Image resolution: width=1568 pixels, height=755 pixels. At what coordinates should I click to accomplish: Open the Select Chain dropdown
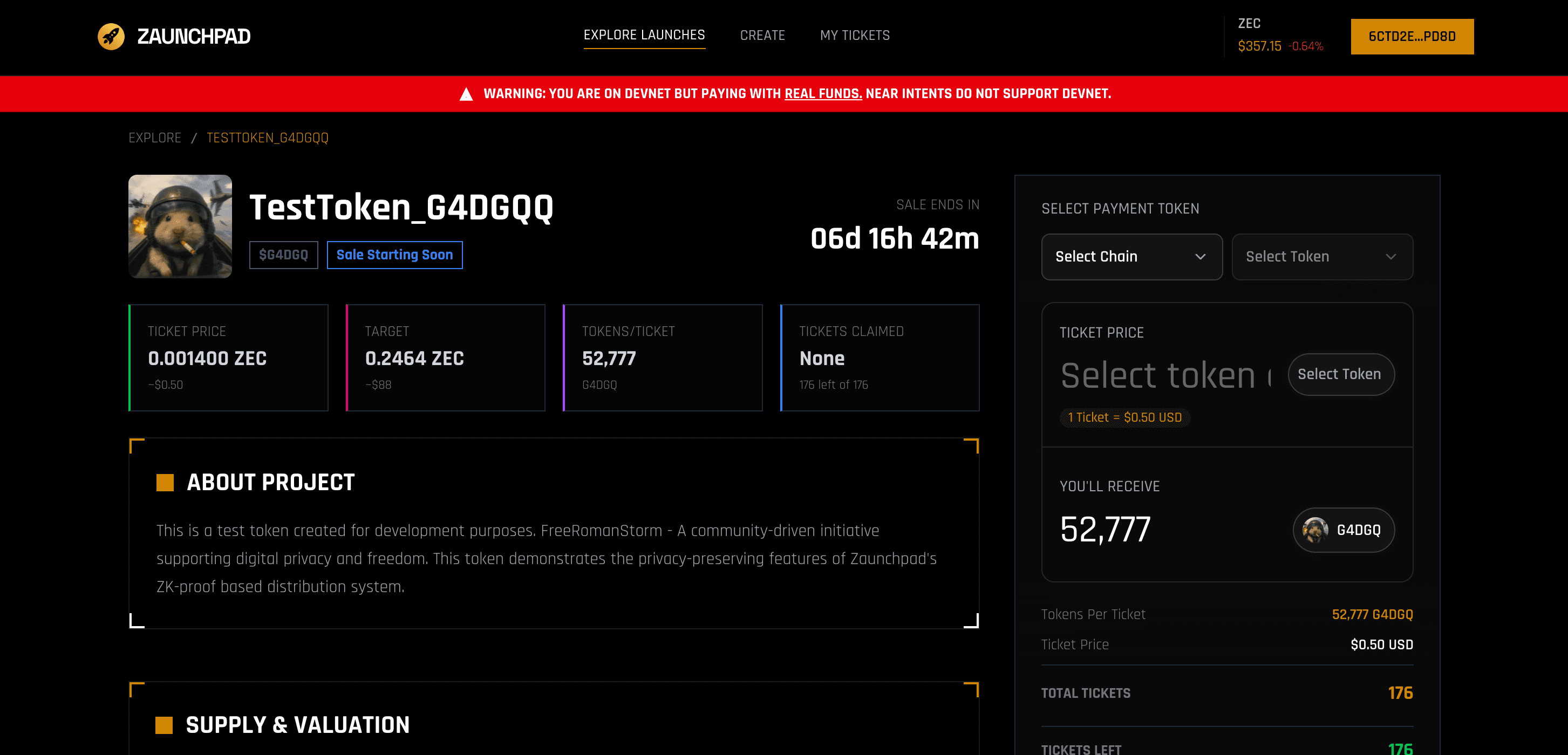pyautogui.click(x=1131, y=257)
